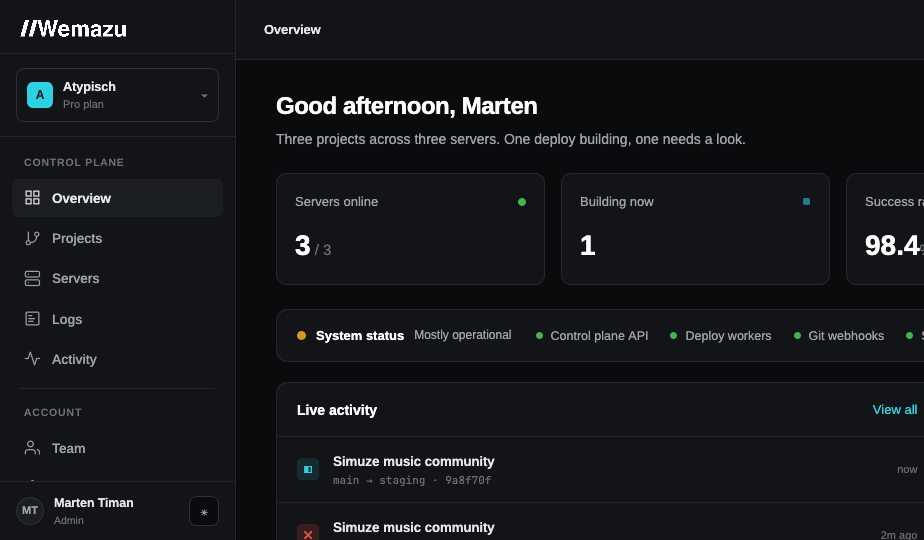Screen dimensions: 924x540
Task: Click the Overview header title
Action: pos(292,29)
